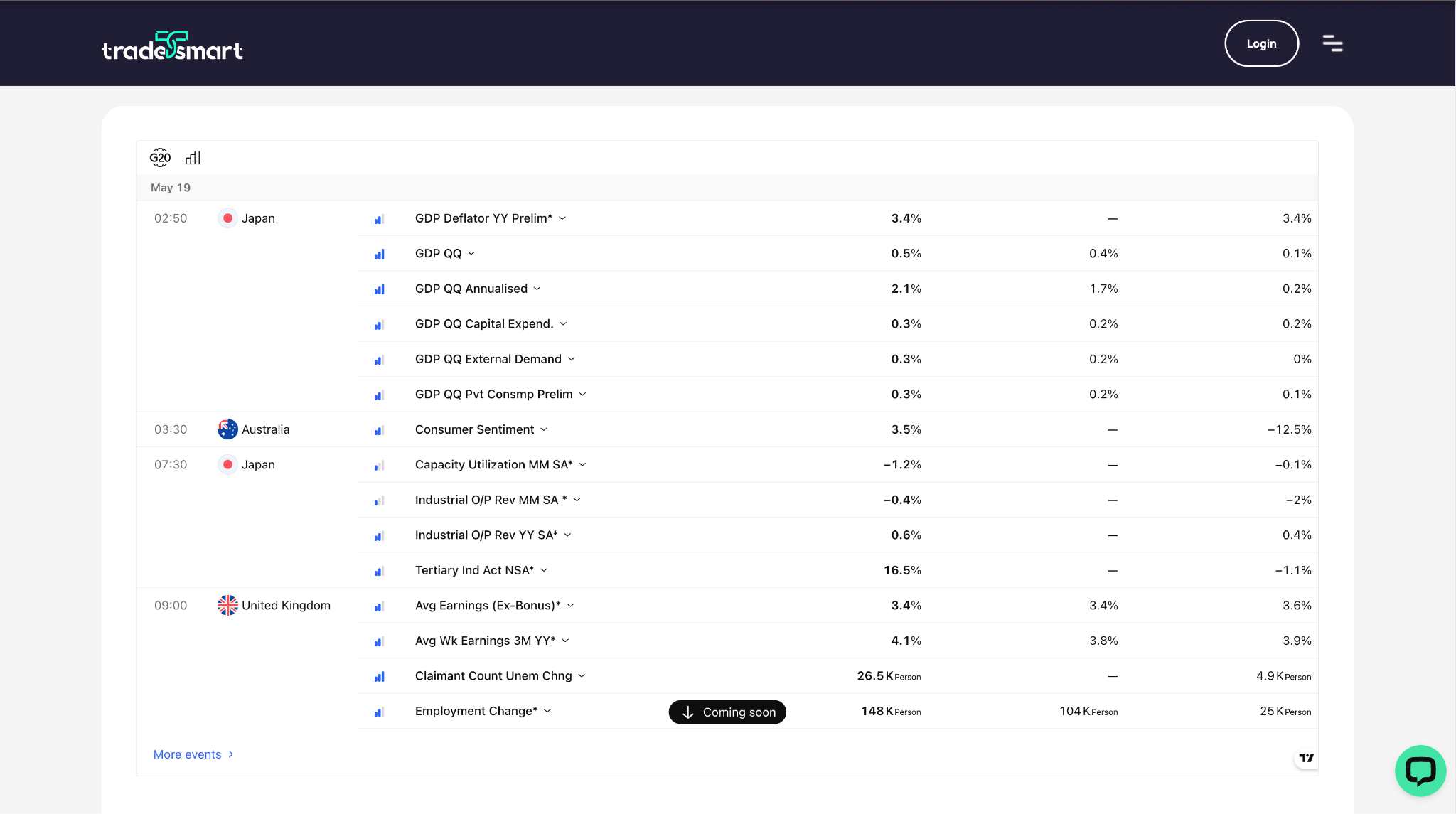Image resolution: width=1456 pixels, height=814 pixels.
Task: Click the Coming soon button
Action: [x=727, y=712]
